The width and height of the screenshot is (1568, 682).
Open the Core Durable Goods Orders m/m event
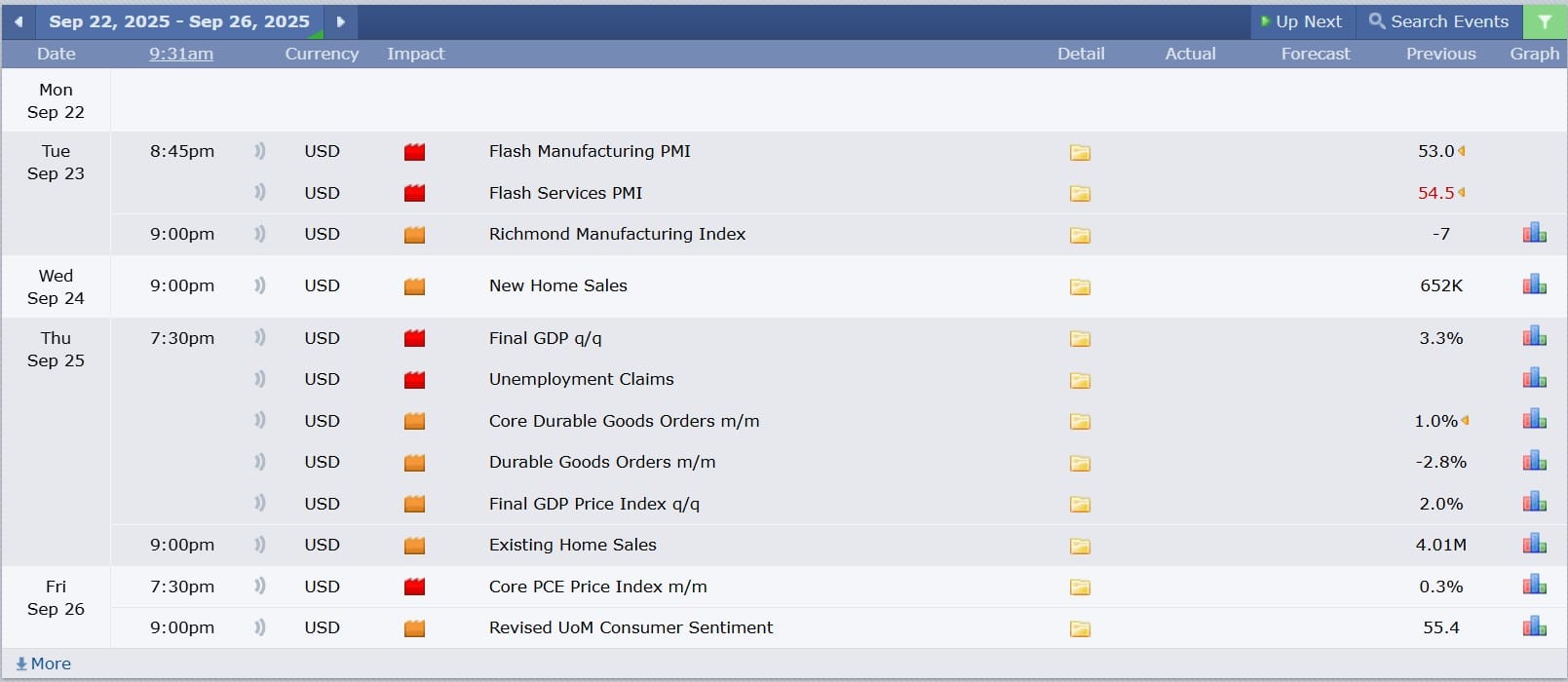(624, 421)
